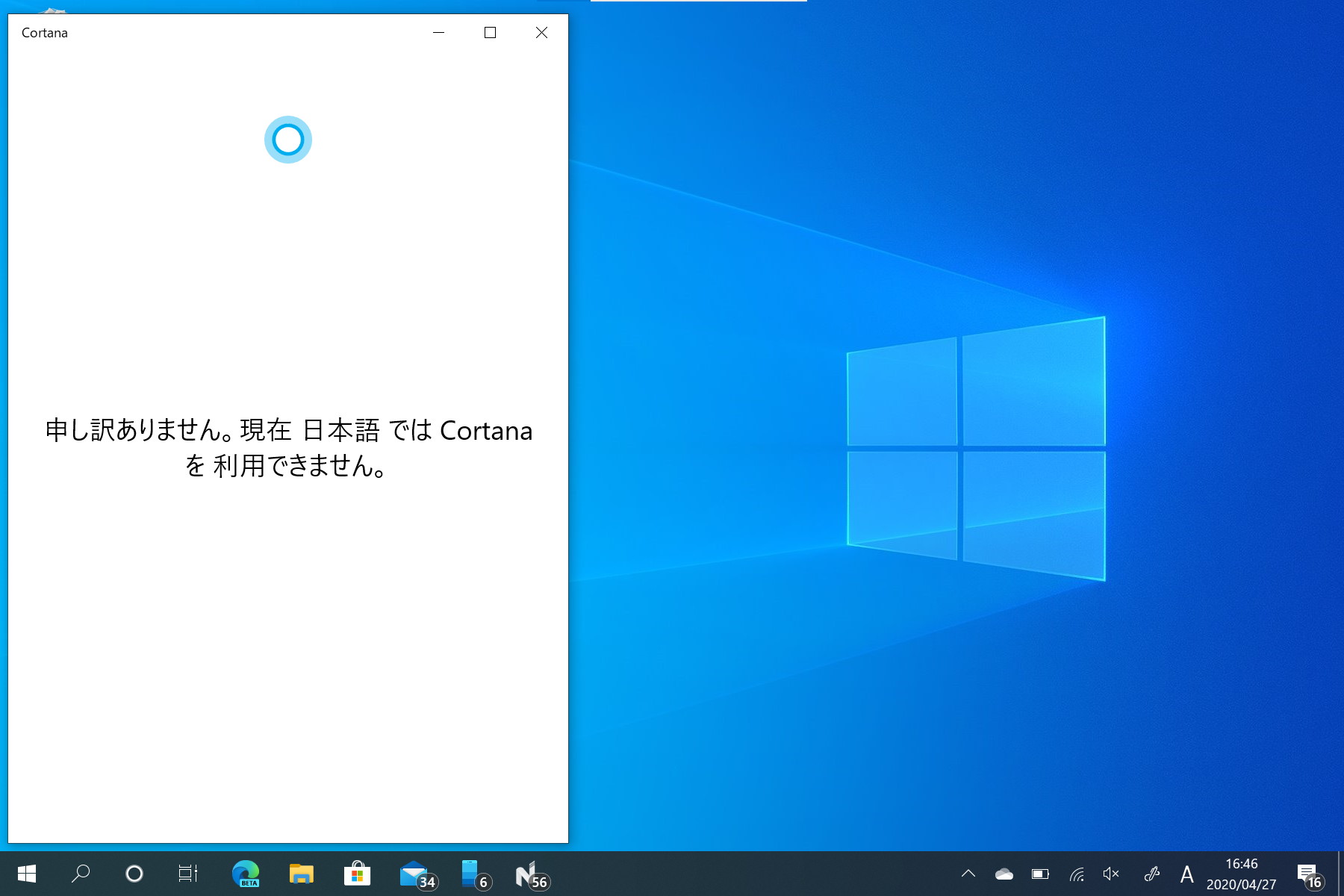Image resolution: width=1344 pixels, height=896 pixels.
Task: Open Task View on the taskbar
Action: pos(188,874)
